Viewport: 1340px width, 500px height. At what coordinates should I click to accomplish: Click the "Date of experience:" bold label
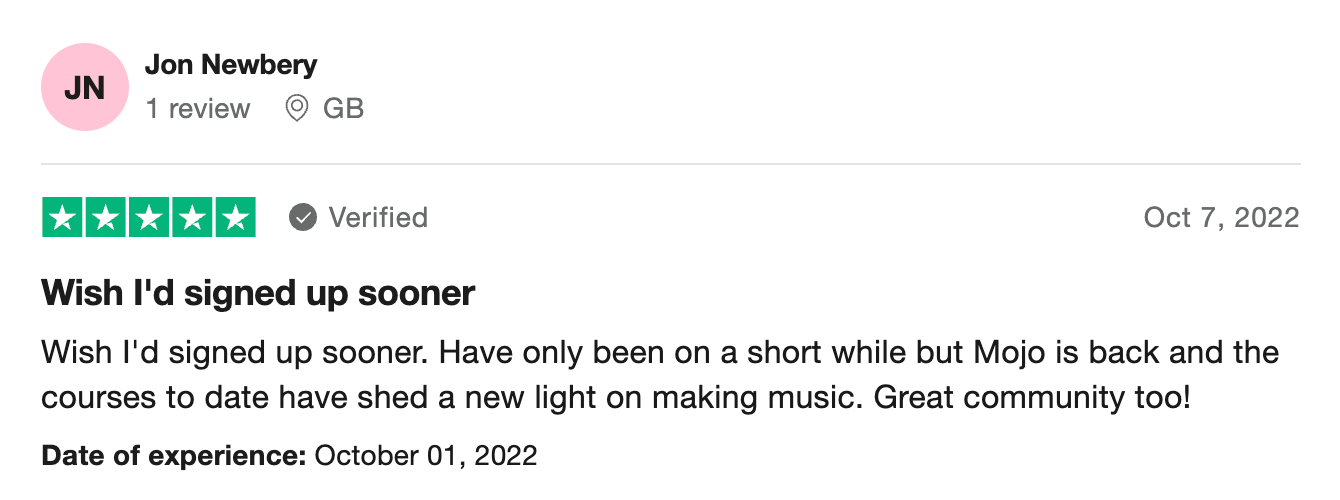[173, 456]
